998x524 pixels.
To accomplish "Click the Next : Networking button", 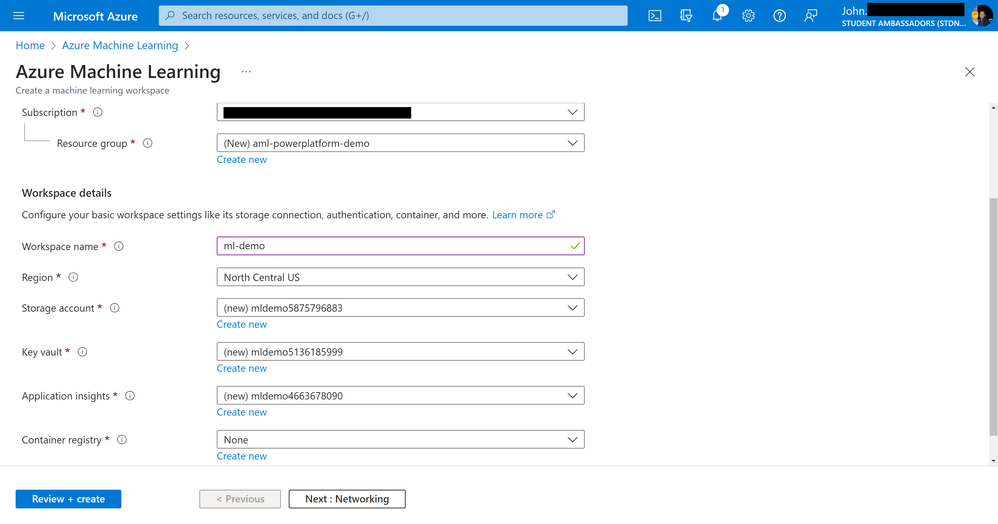I will tap(347, 499).
